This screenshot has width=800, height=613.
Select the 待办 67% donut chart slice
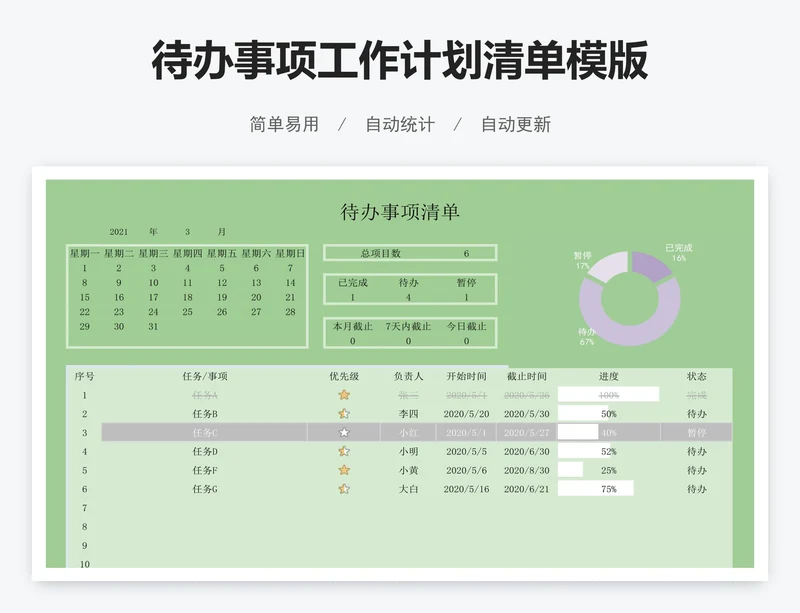click(x=630, y=333)
